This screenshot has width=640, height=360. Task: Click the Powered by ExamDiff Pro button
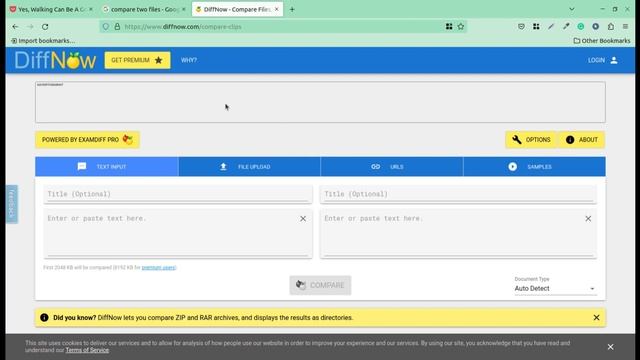coord(87,140)
